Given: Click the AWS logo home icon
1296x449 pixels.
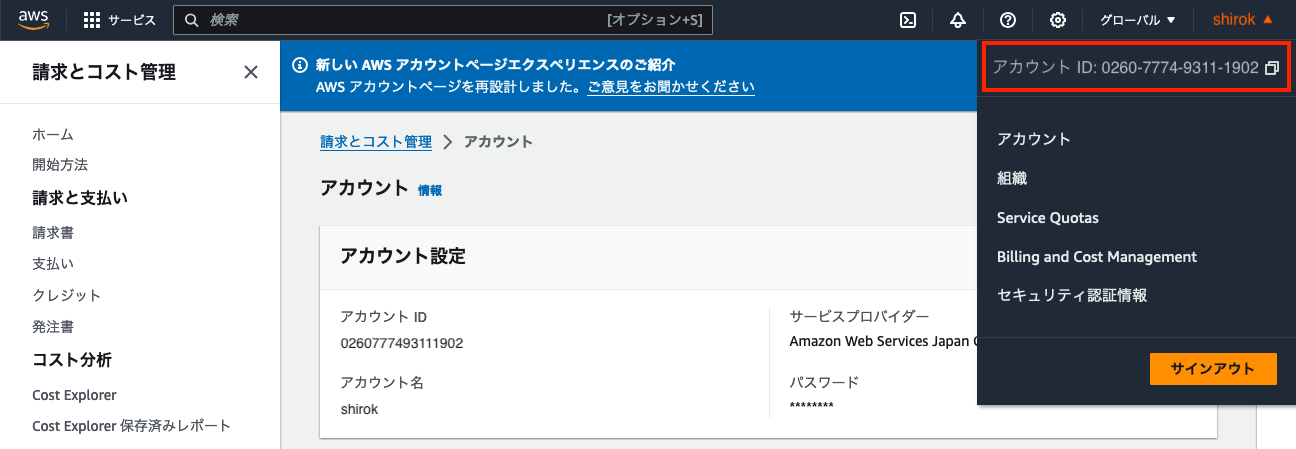Looking at the screenshot, I should point(35,19).
